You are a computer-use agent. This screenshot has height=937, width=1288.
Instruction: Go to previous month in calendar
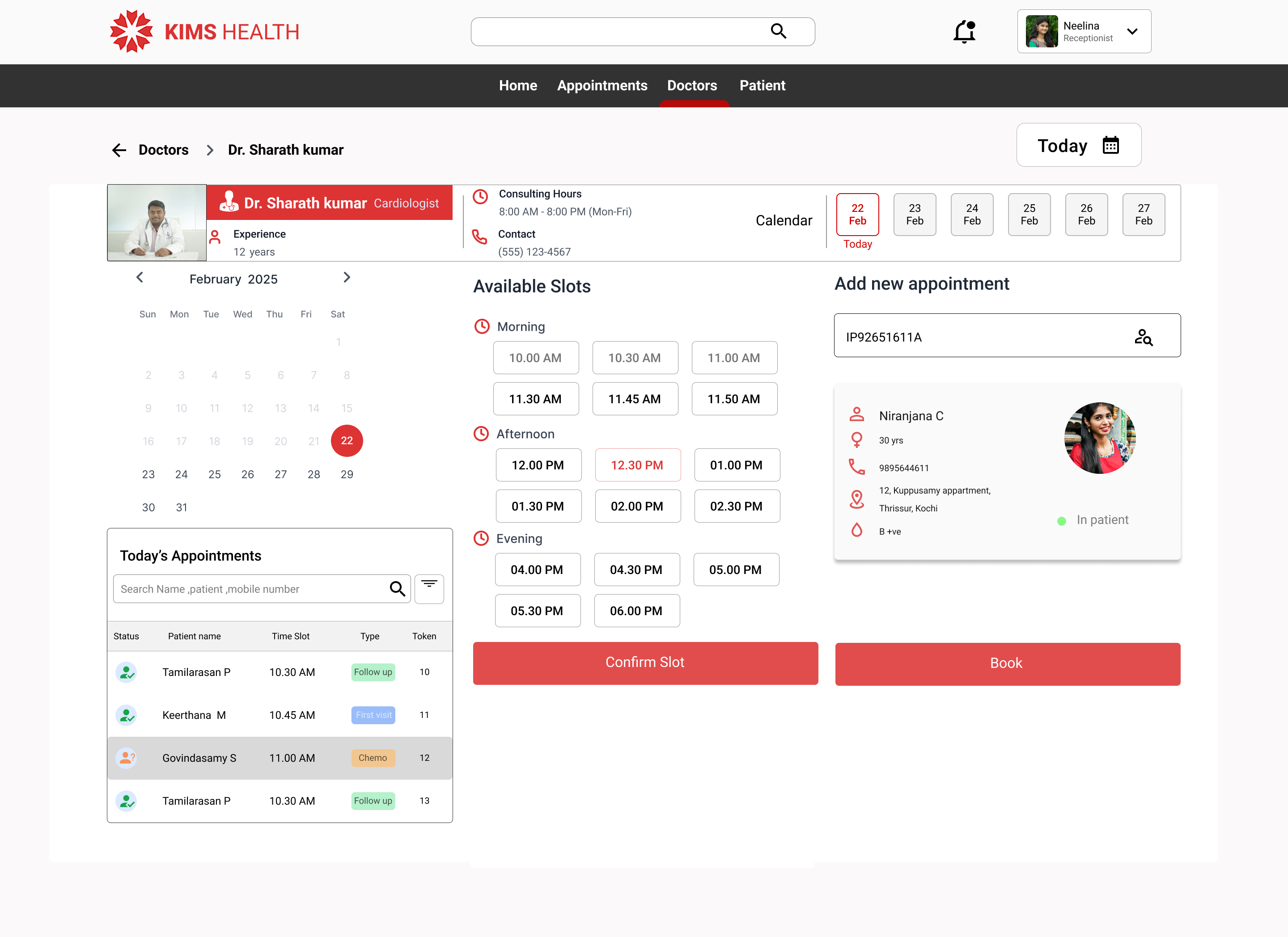tap(140, 278)
